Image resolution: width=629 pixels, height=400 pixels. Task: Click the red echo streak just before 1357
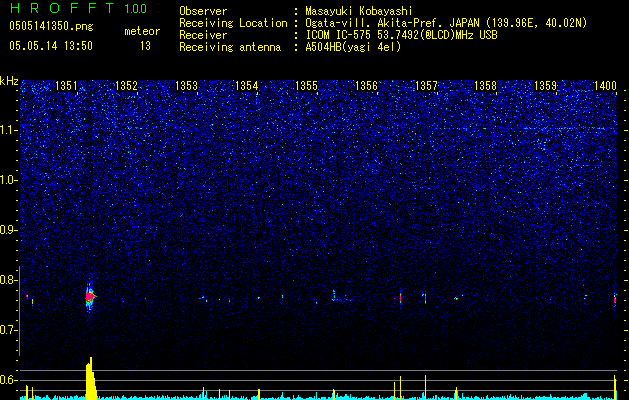coord(400,298)
